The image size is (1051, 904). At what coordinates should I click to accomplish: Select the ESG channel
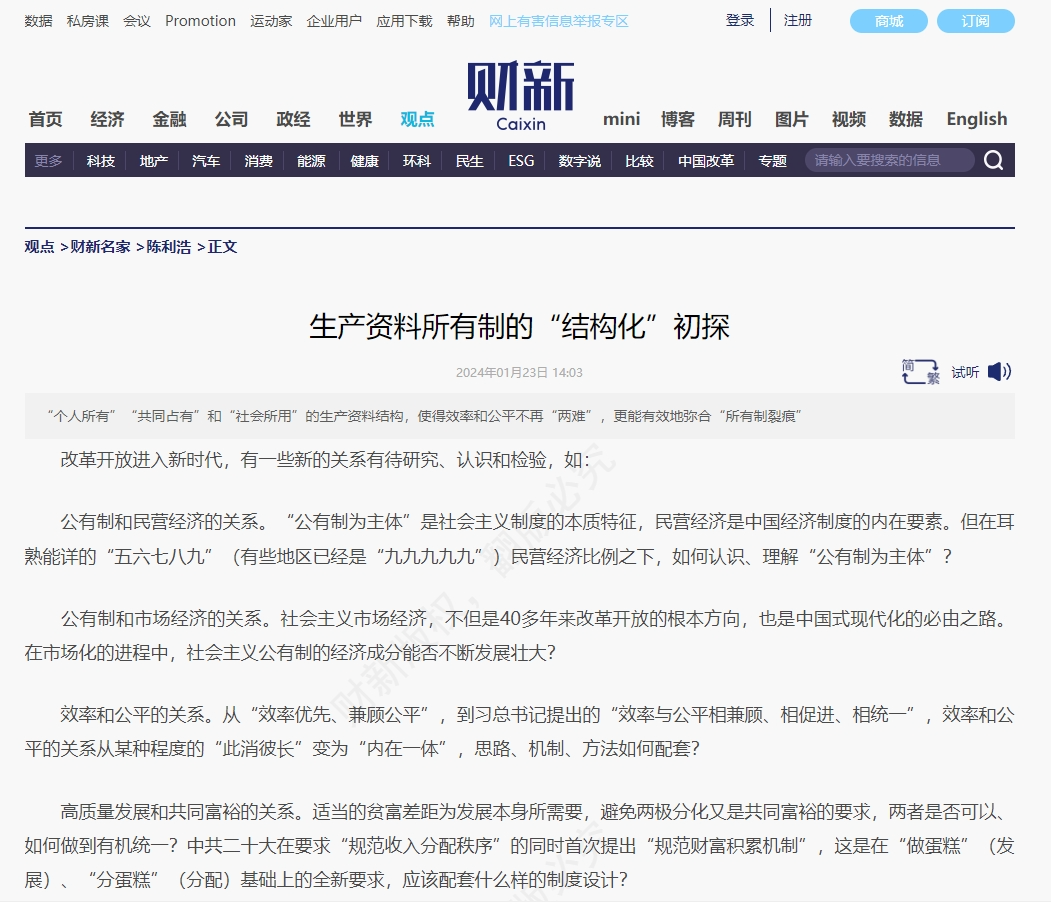(x=520, y=160)
